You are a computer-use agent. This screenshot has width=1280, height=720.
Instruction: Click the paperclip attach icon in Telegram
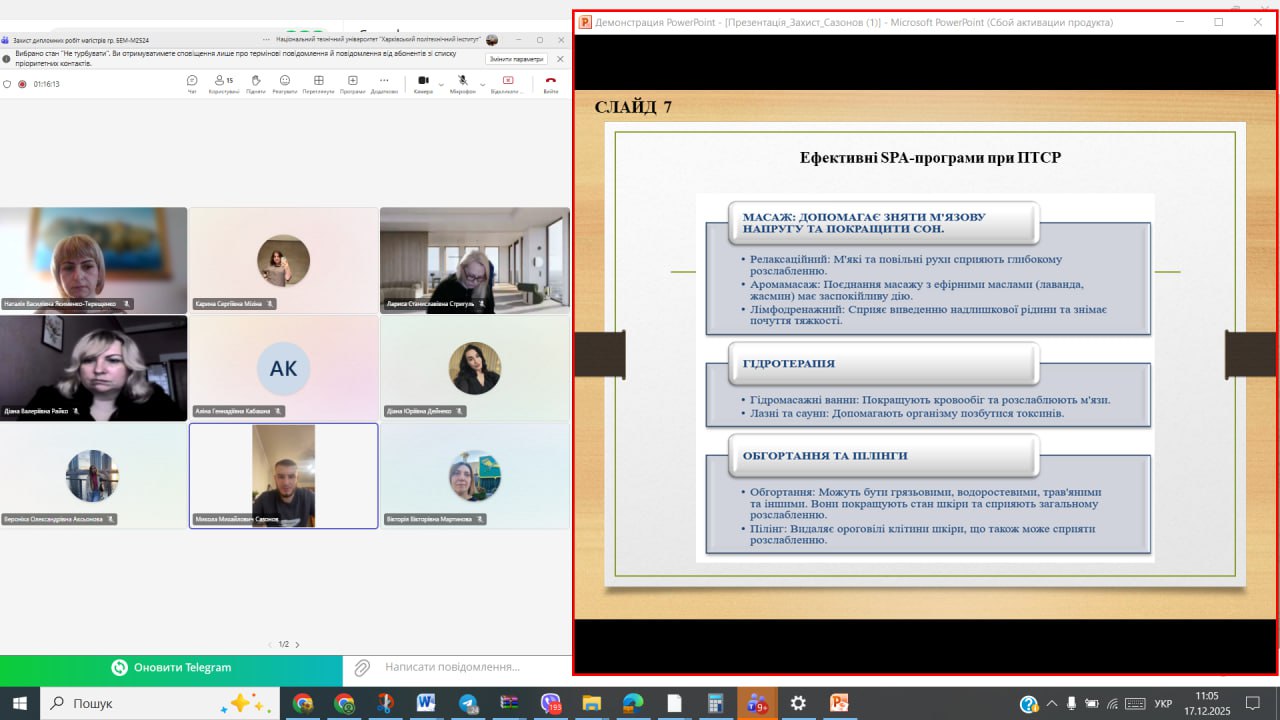point(362,667)
